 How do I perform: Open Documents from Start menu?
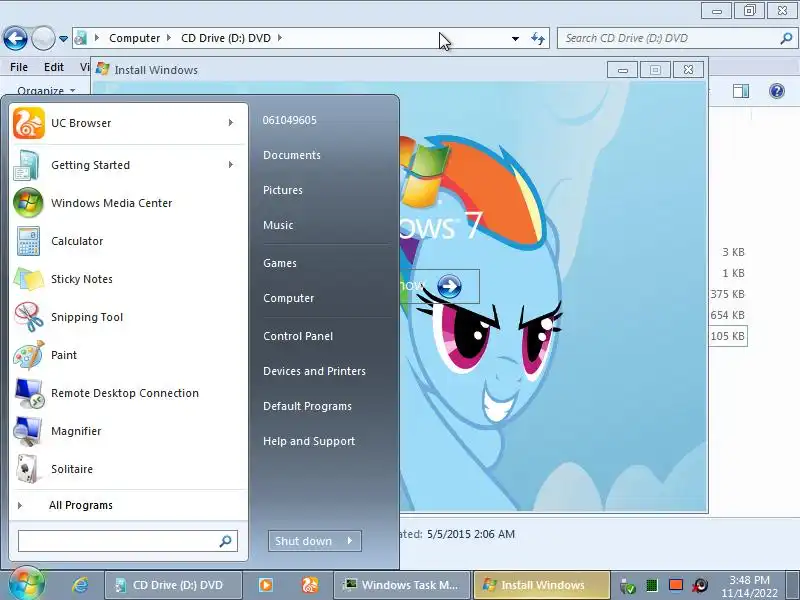pos(292,155)
